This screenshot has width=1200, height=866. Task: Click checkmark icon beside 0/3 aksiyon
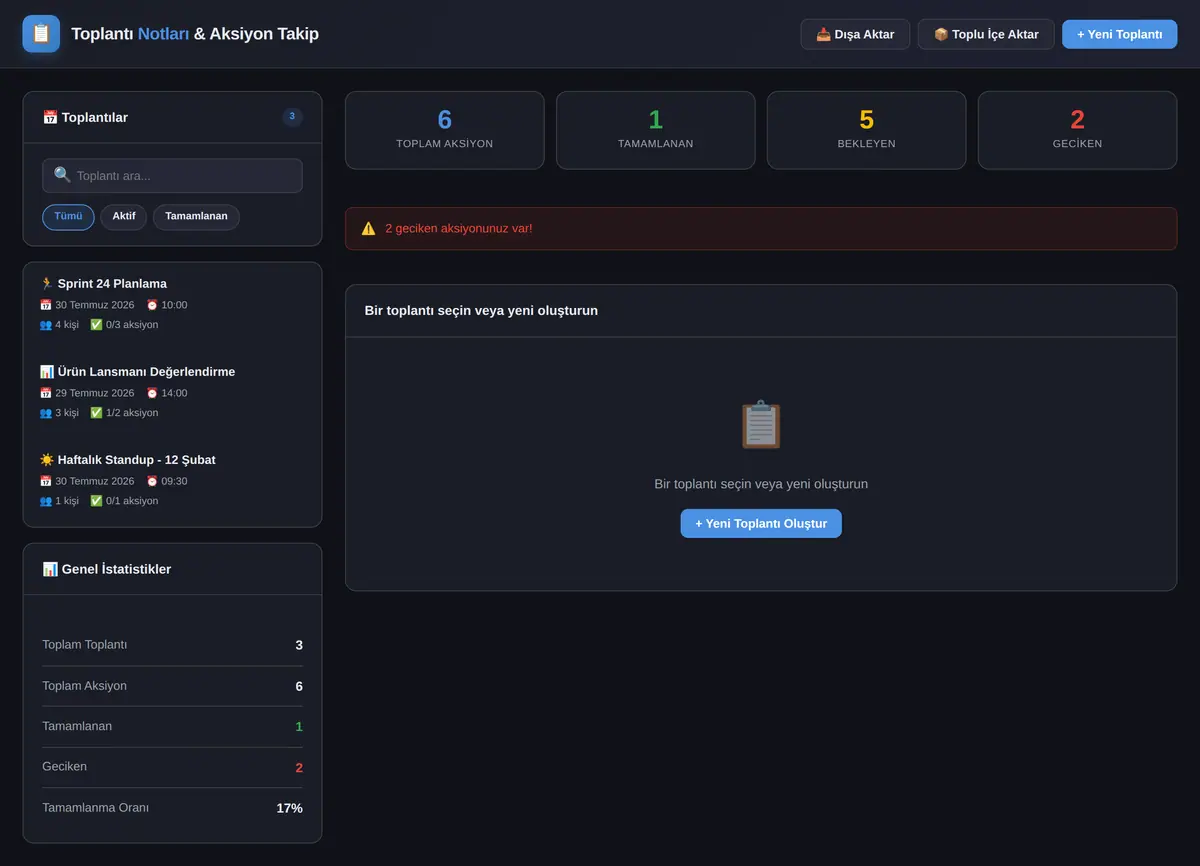[x=96, y=325]
